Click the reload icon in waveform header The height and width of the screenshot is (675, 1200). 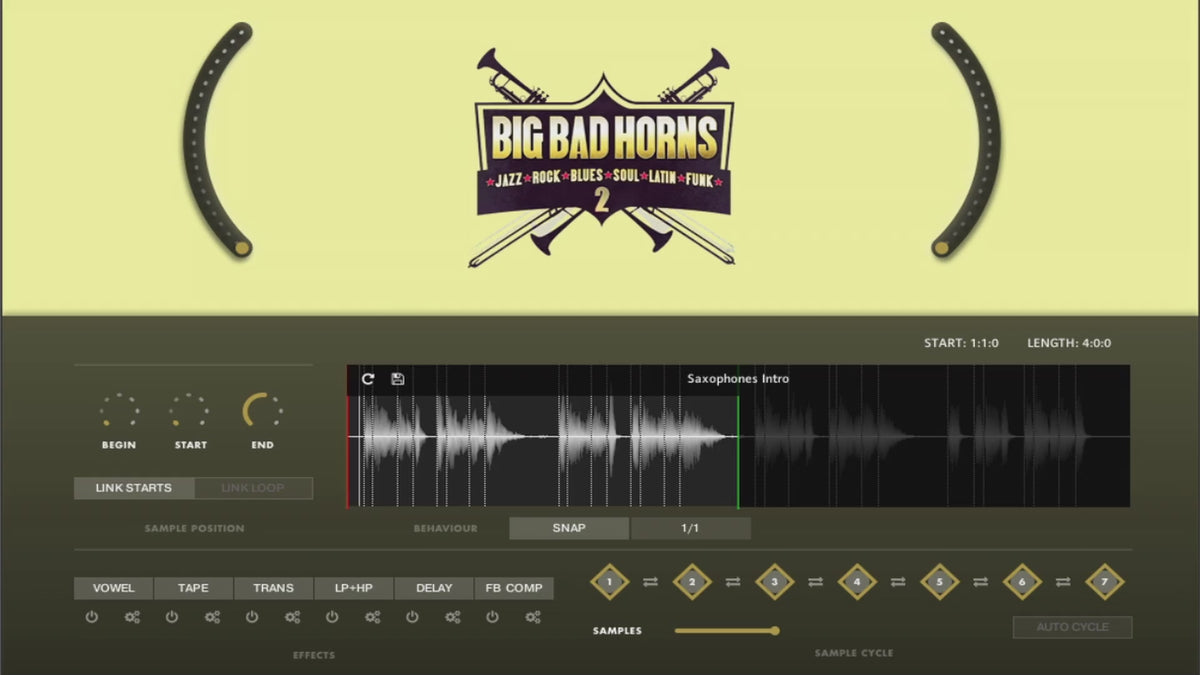(368, 379)
